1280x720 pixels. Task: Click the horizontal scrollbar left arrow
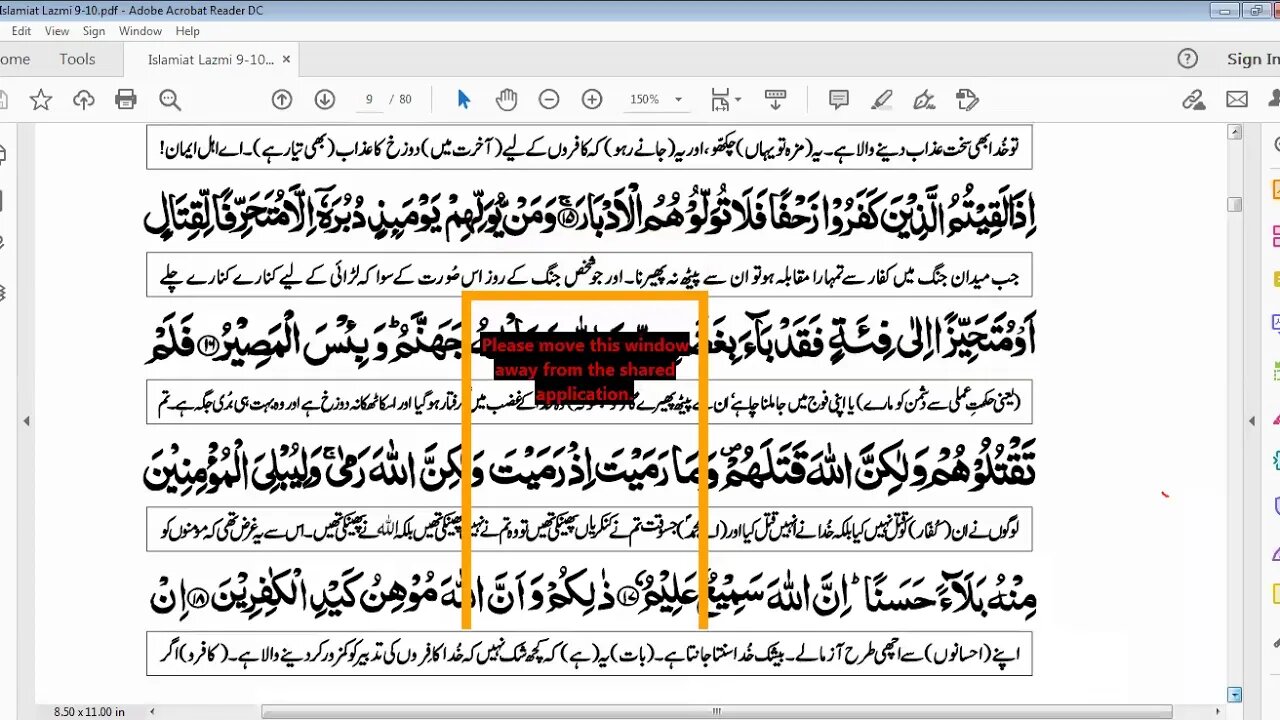pyautogui.click(x=152, y=712)
